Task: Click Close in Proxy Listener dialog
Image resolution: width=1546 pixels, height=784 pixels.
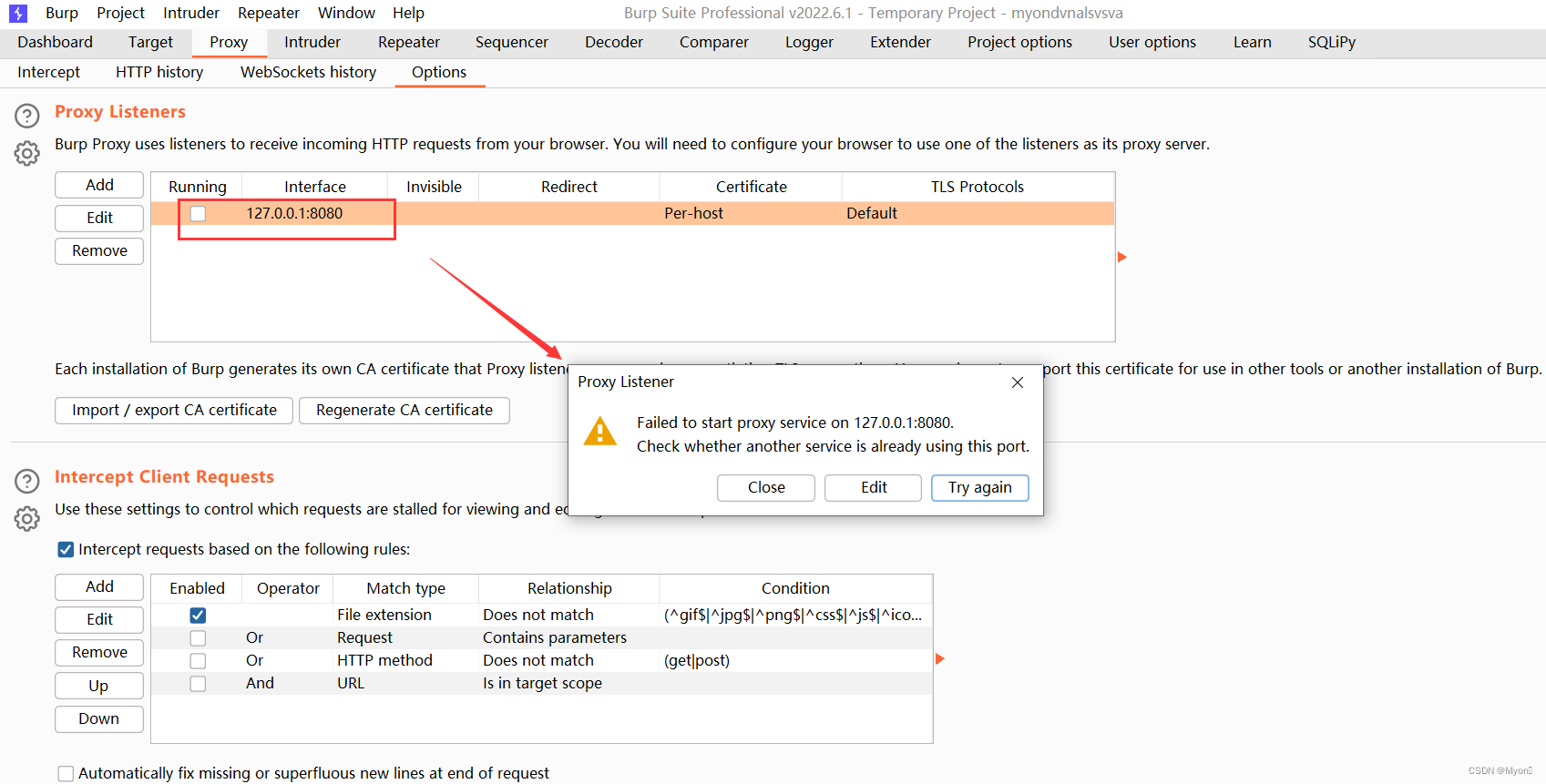Action: coord(766,487)
